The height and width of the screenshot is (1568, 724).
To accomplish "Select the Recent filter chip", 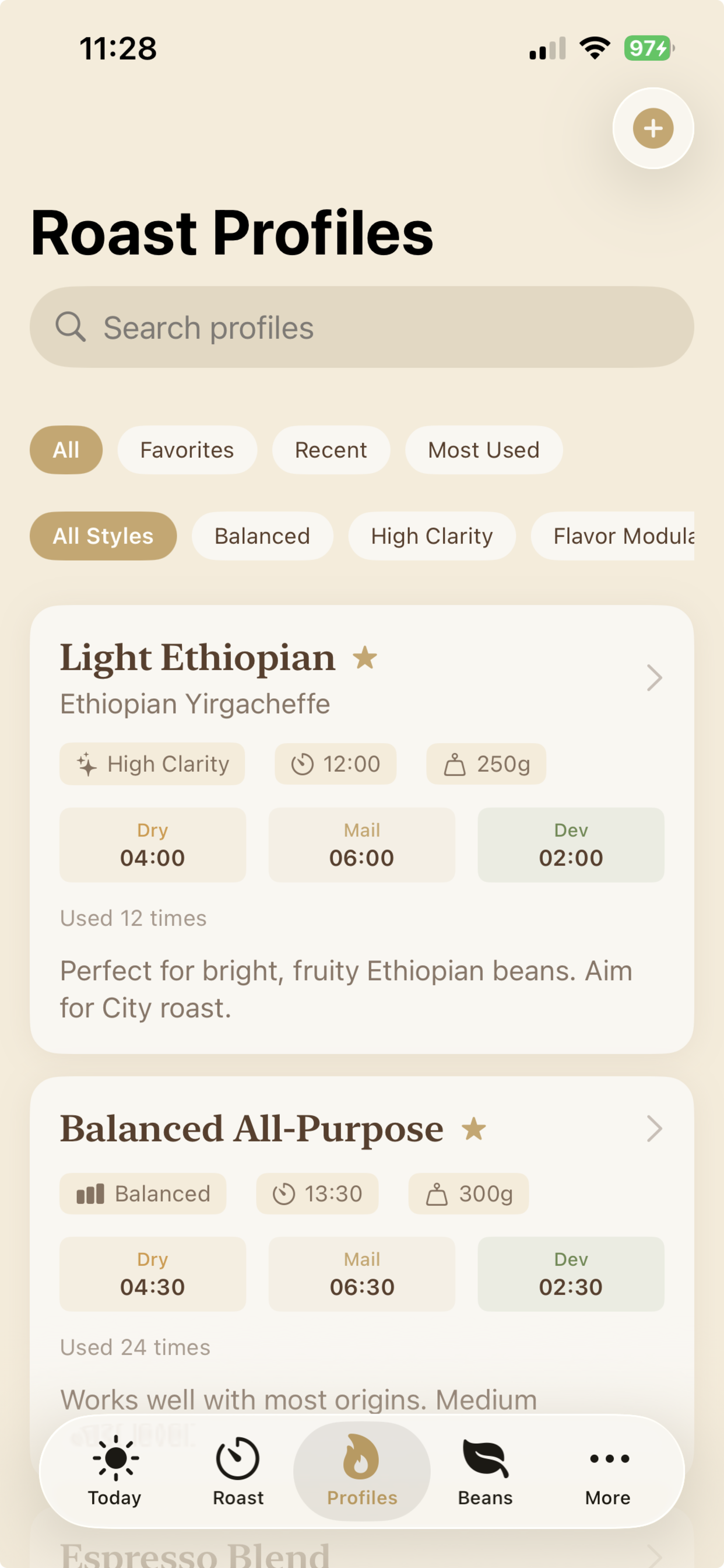I will click(x=331, y=450).
